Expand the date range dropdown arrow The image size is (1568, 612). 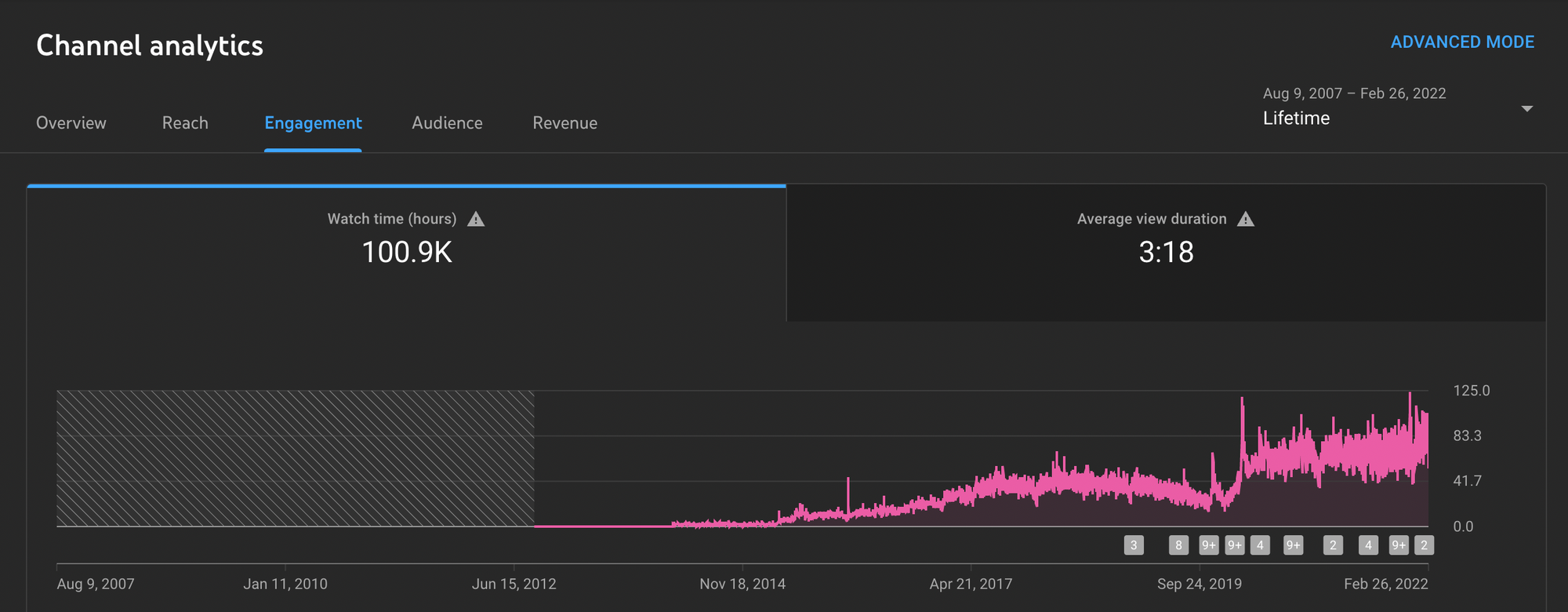(x=1526, y=108)
